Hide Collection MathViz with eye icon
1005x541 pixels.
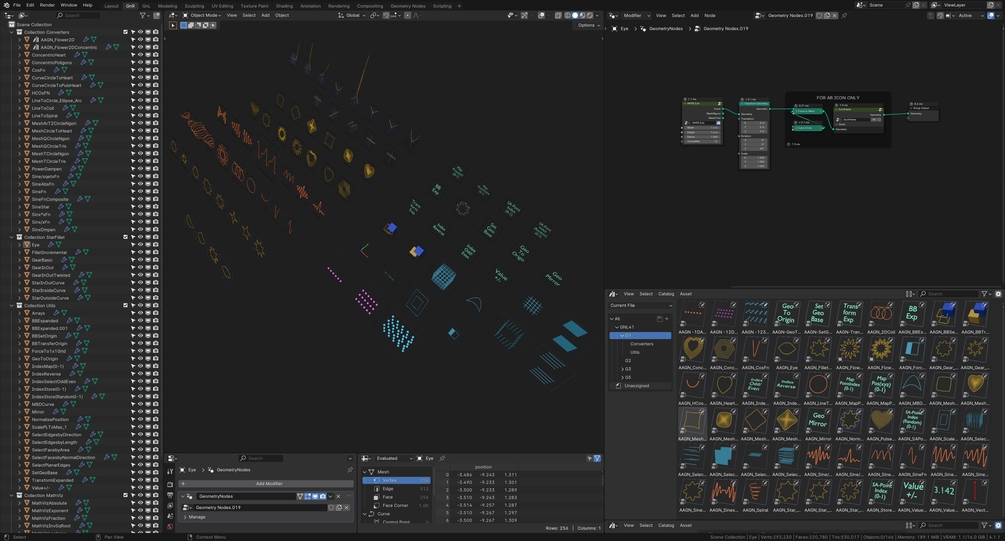pos(140,495)
